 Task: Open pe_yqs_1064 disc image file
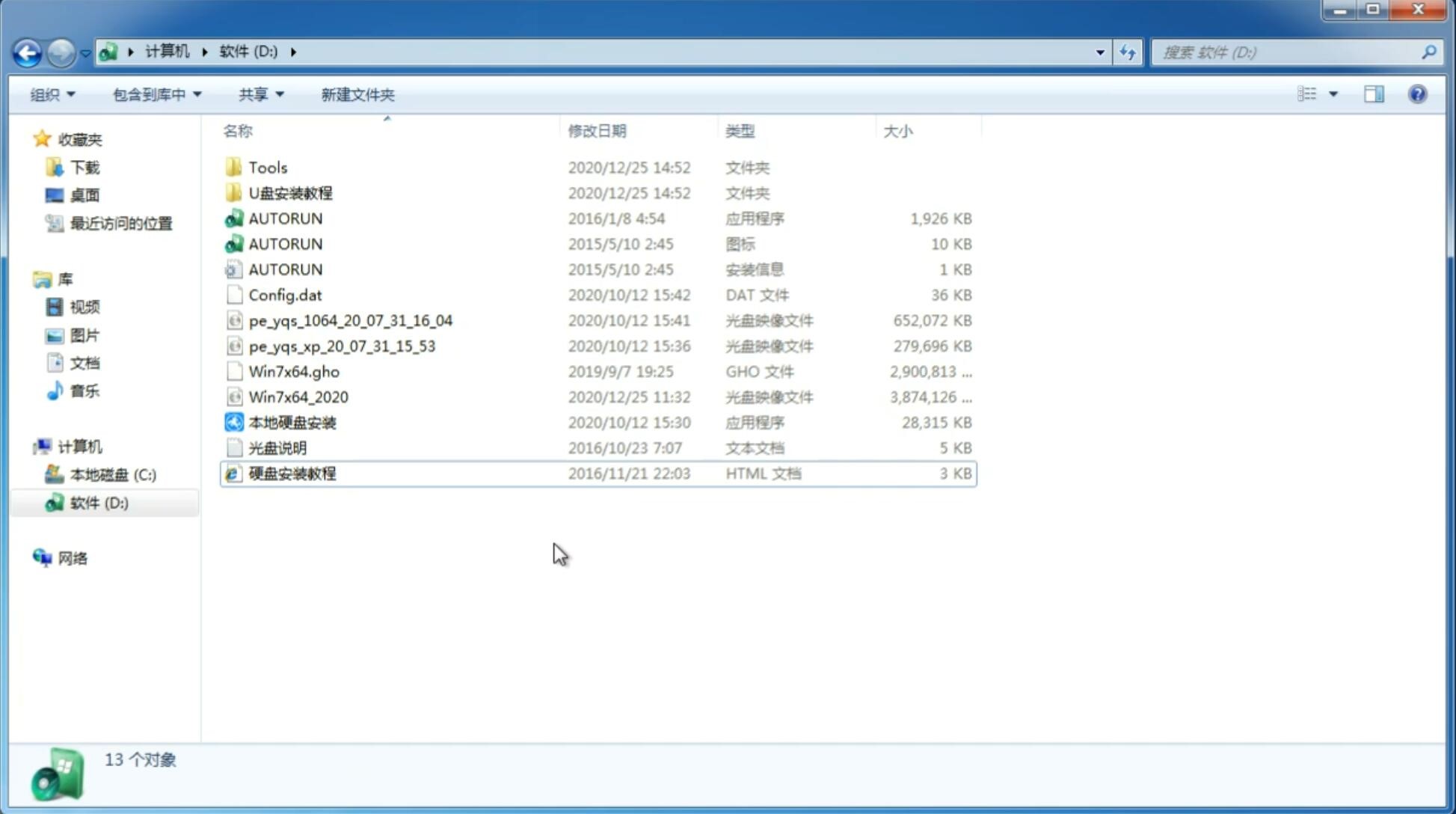(351, 320)
